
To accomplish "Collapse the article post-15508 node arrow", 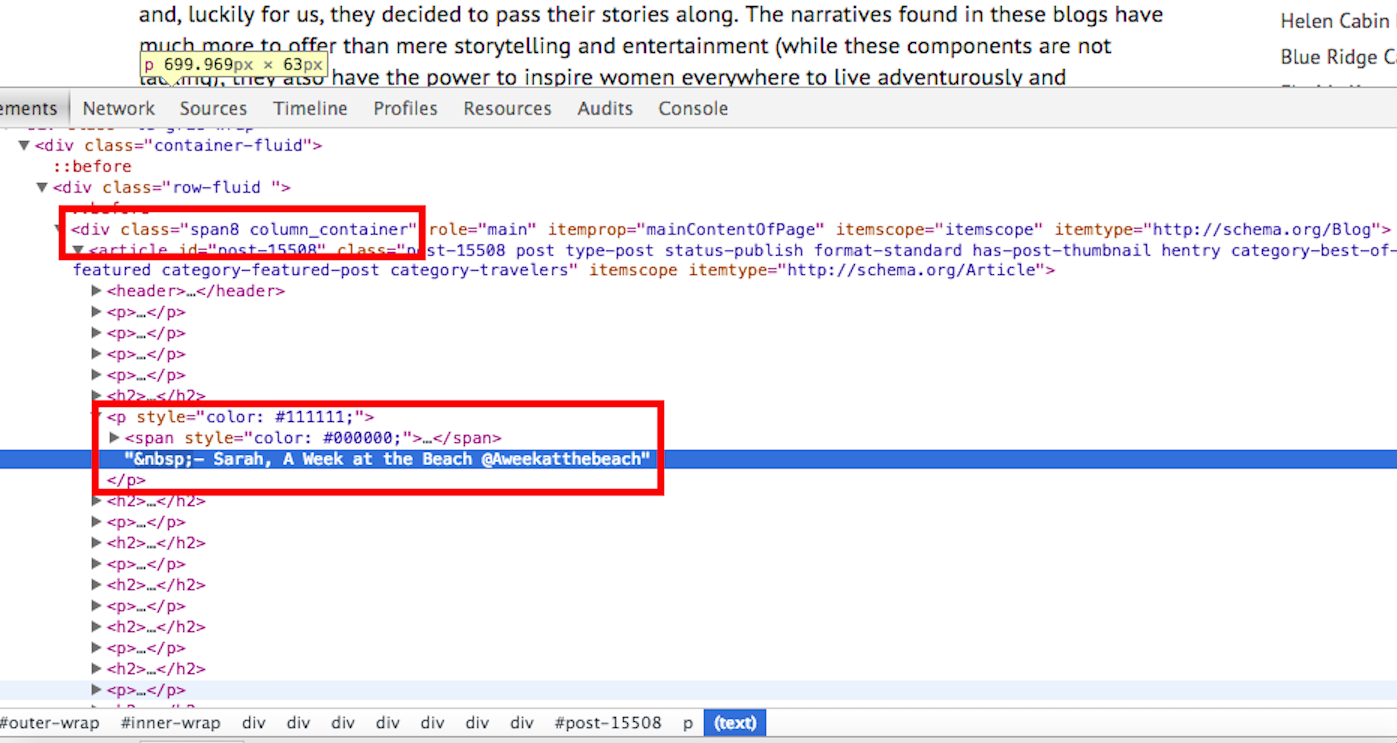I will (78, 250).
